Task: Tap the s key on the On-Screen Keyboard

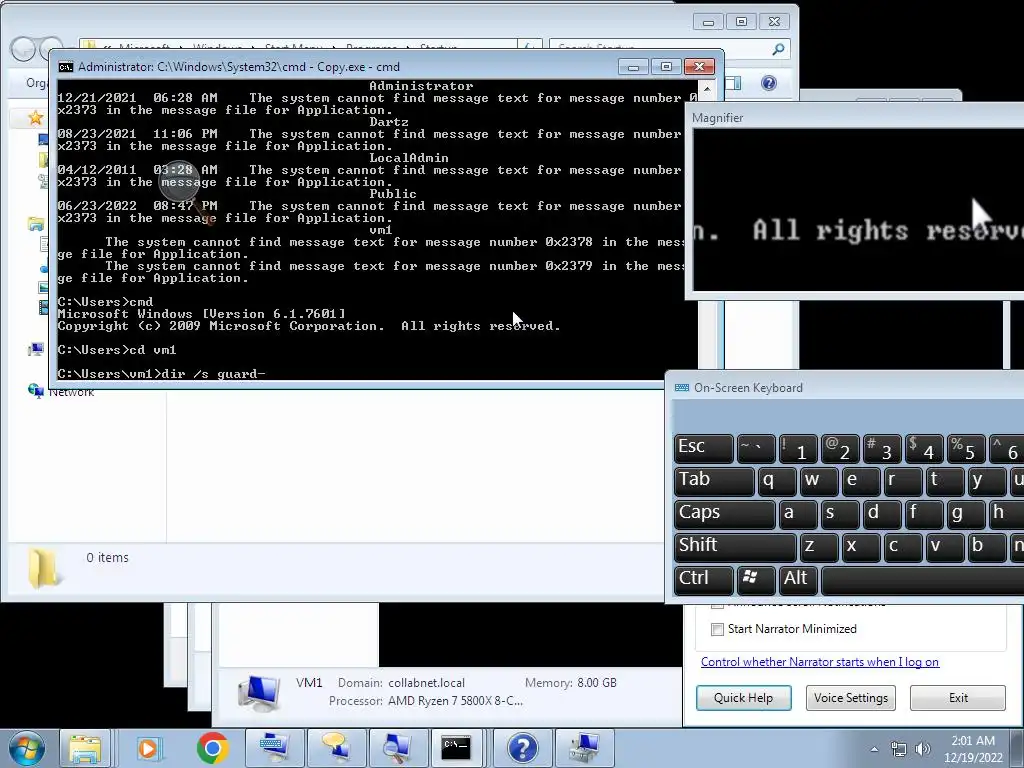Action: point(839,514)
